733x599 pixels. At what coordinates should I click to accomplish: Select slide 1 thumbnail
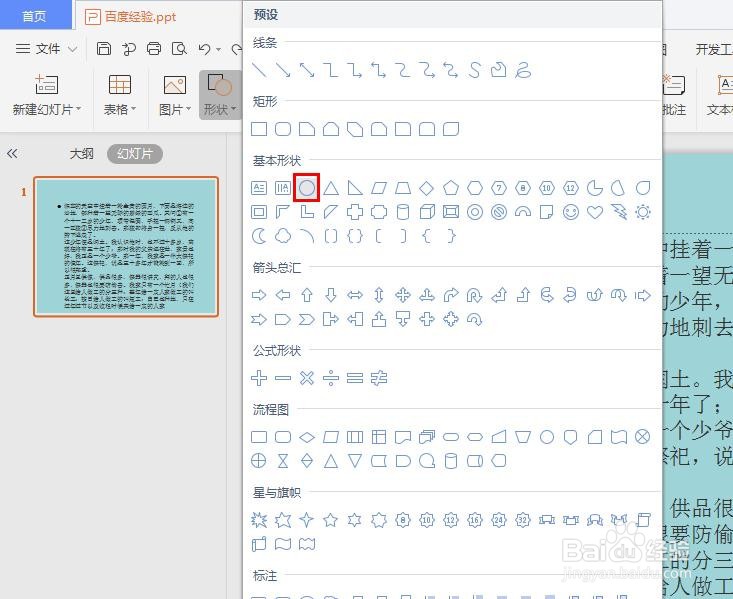126,247
